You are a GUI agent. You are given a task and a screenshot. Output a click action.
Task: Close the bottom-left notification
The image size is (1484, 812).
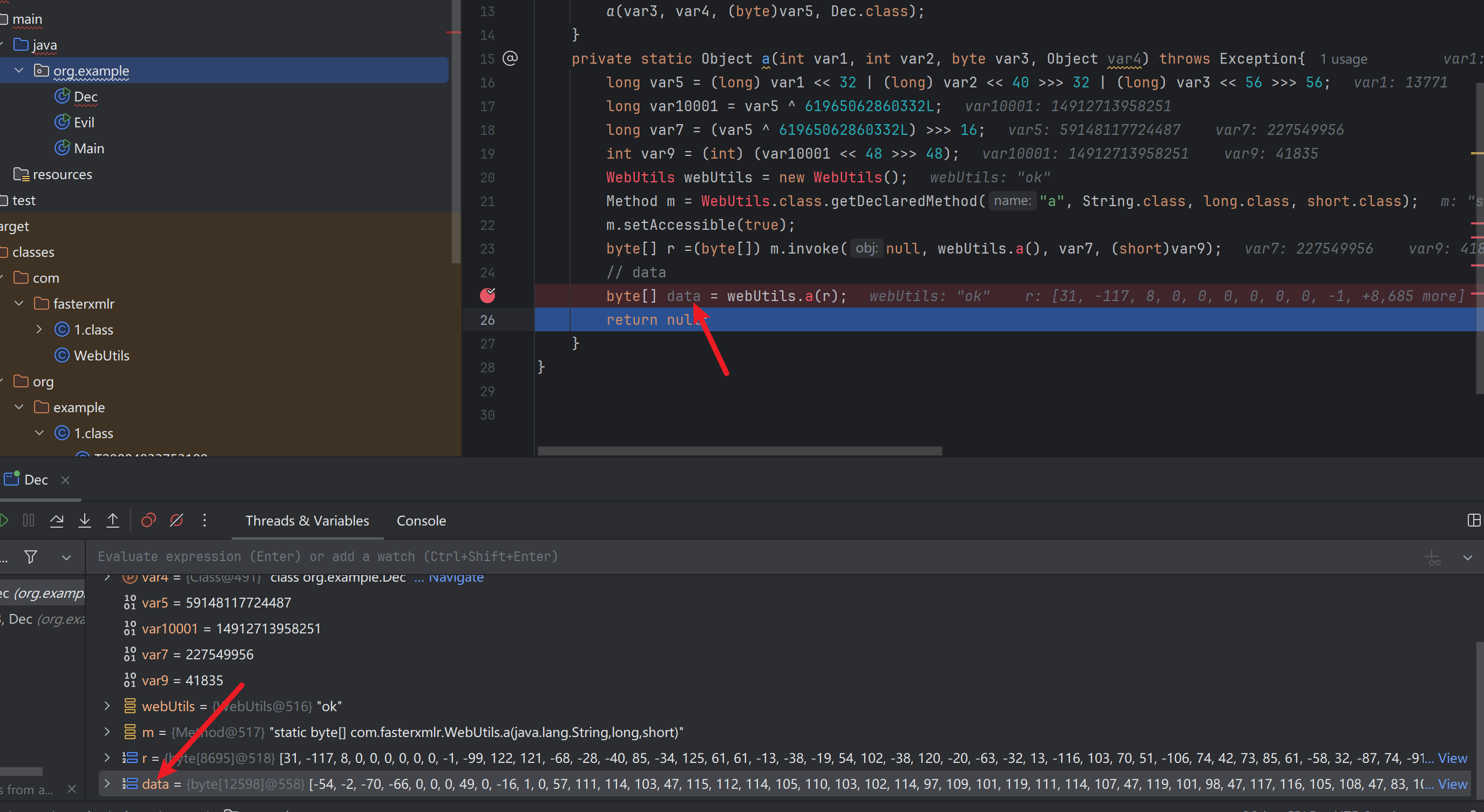click(71, 789)
